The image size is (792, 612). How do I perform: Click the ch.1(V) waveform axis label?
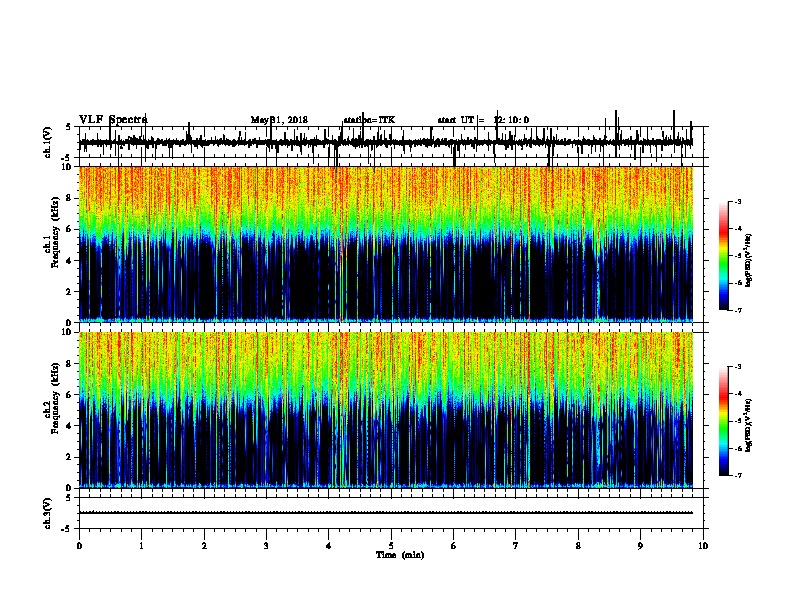click(x=47, y=142)
